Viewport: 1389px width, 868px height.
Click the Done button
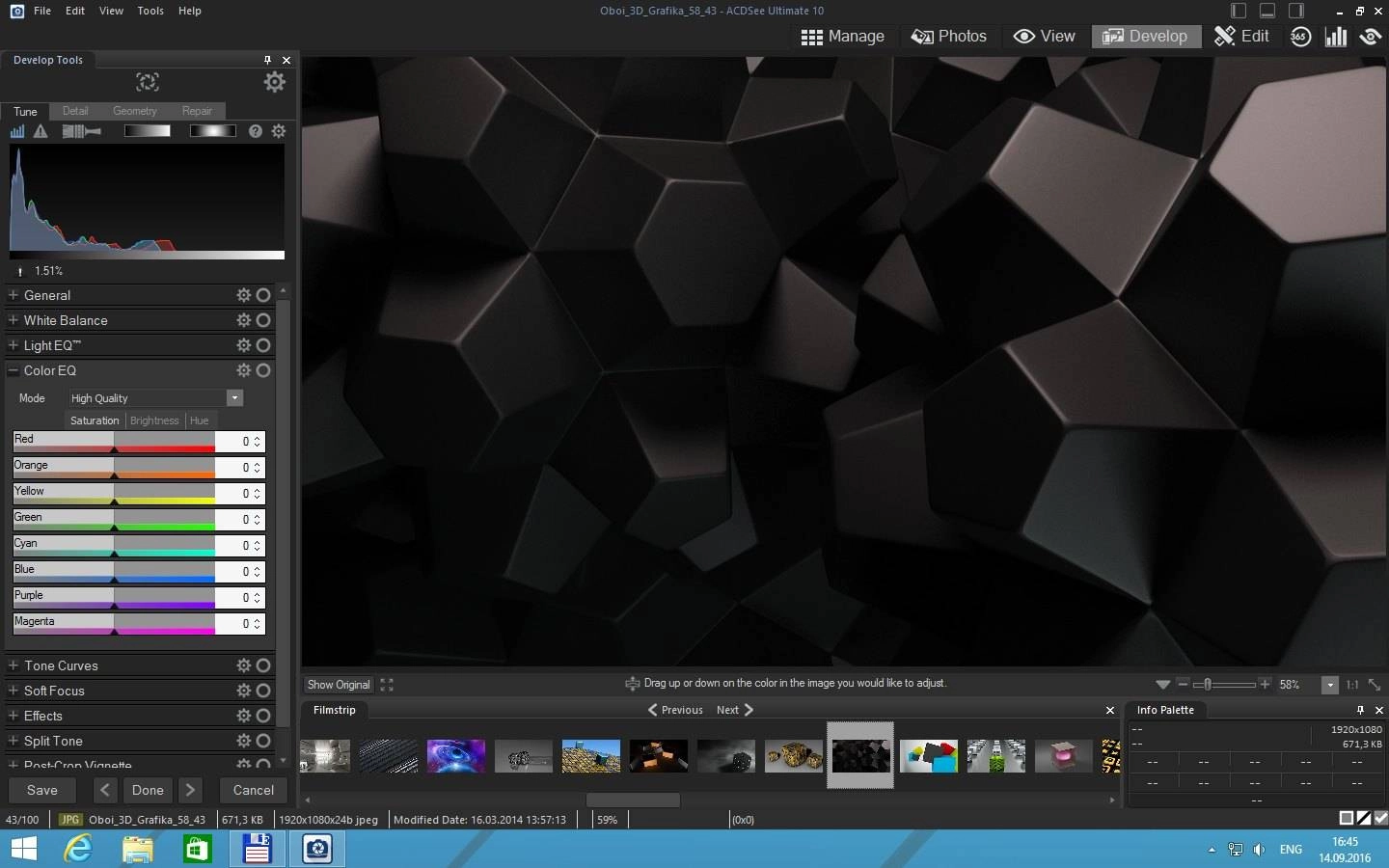tap(148, 790)
